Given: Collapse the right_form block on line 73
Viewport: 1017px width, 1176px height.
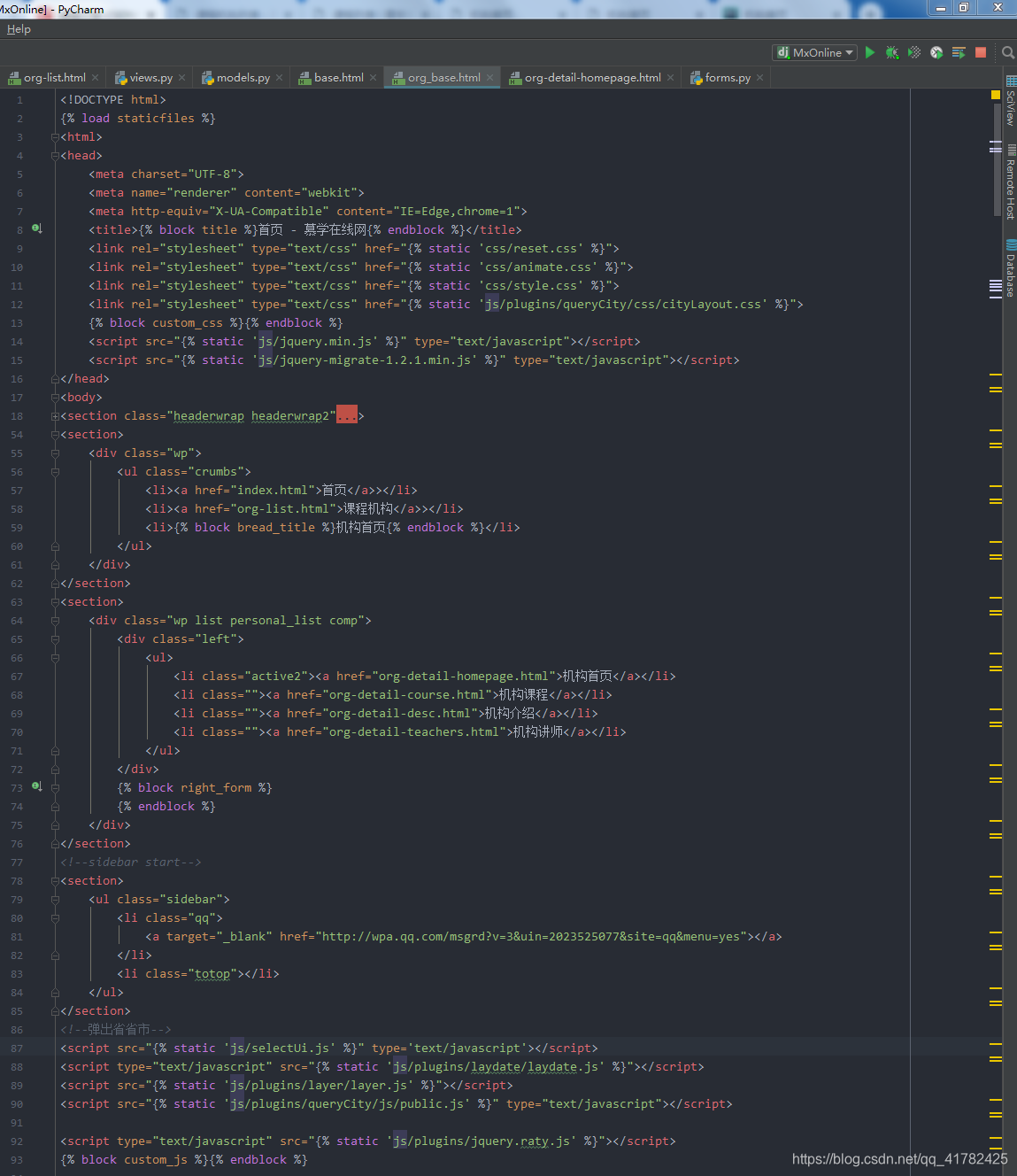Looking at the screenshot, I should coord(55,788).
